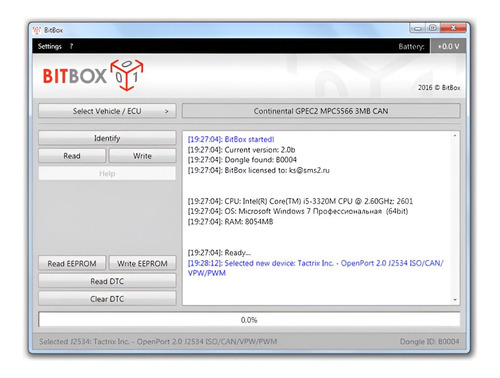Viewport: 500px width, 378px height.
Task: Click the 'Dongle found: 80004' log line
Action: (x=242, y=160)
